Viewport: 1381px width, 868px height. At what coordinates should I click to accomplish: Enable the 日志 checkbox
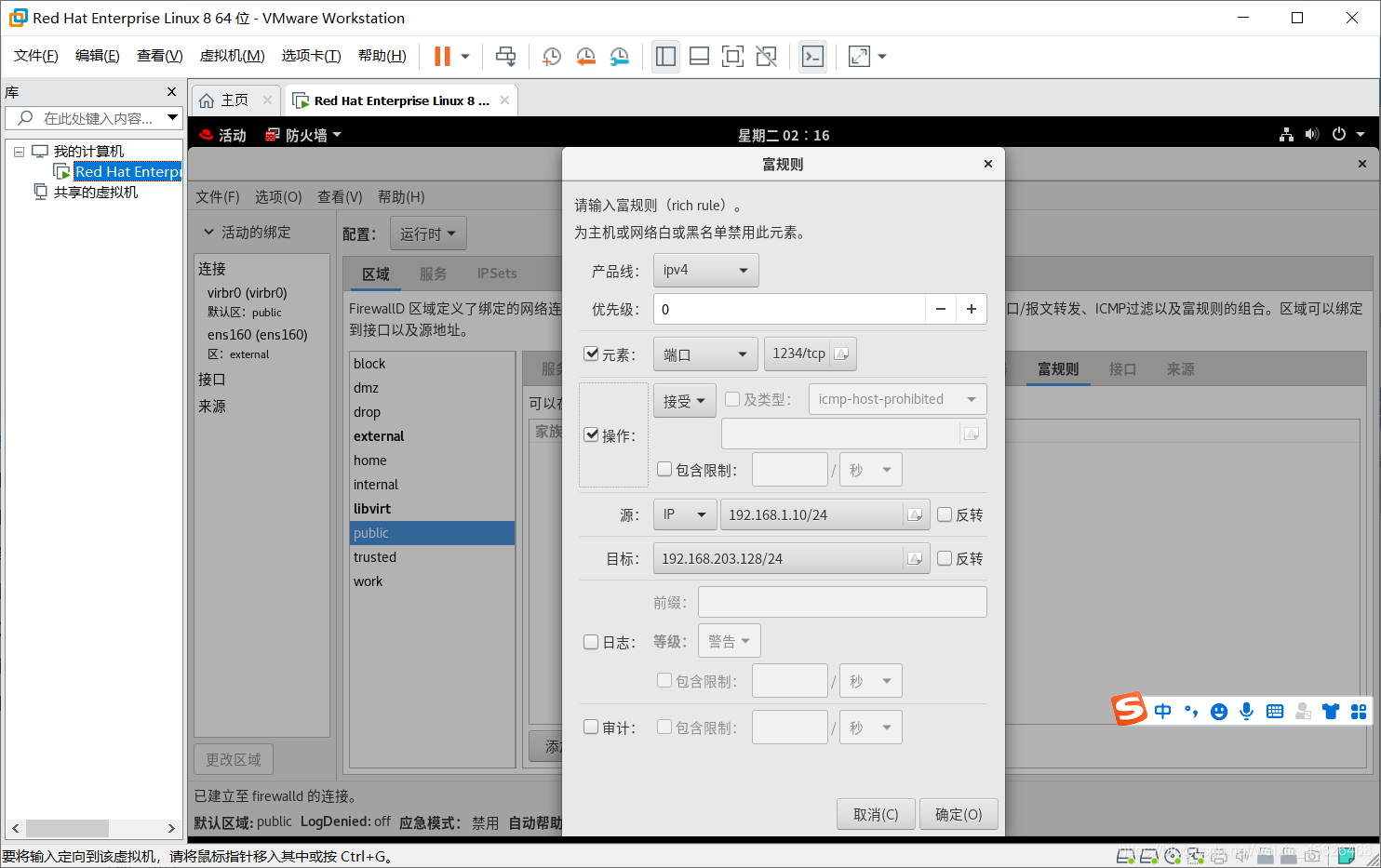click(x=591, y=641)
